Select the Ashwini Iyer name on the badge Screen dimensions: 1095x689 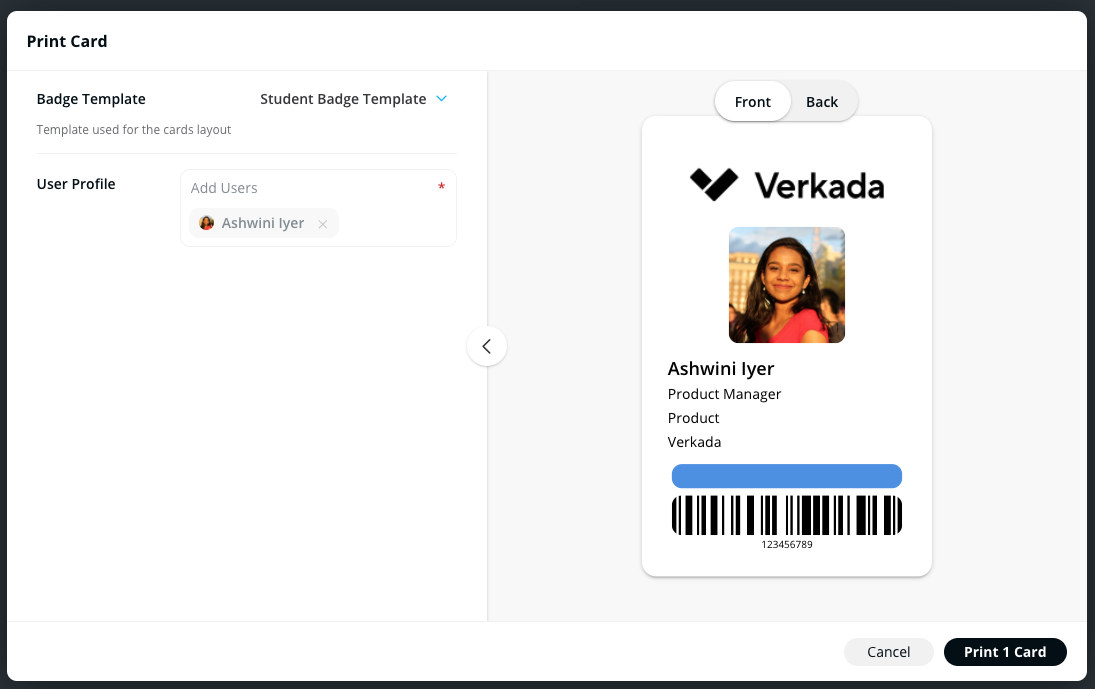(721, 369)
